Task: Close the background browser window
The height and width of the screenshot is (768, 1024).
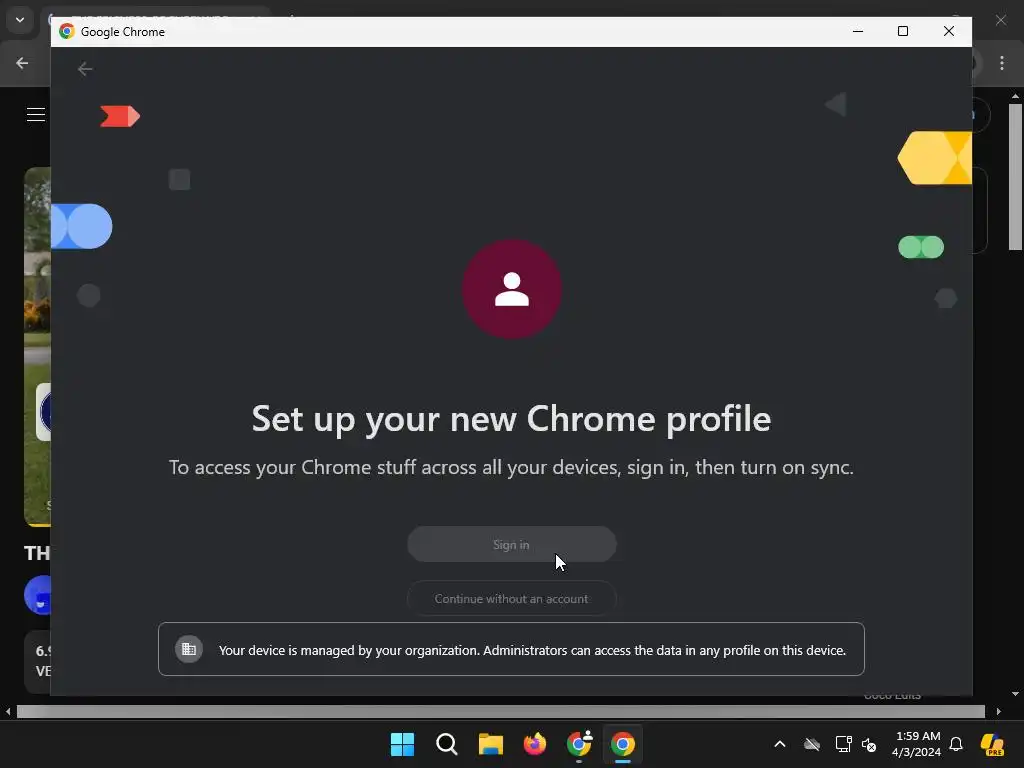Action: click(x=1000, y=20)
